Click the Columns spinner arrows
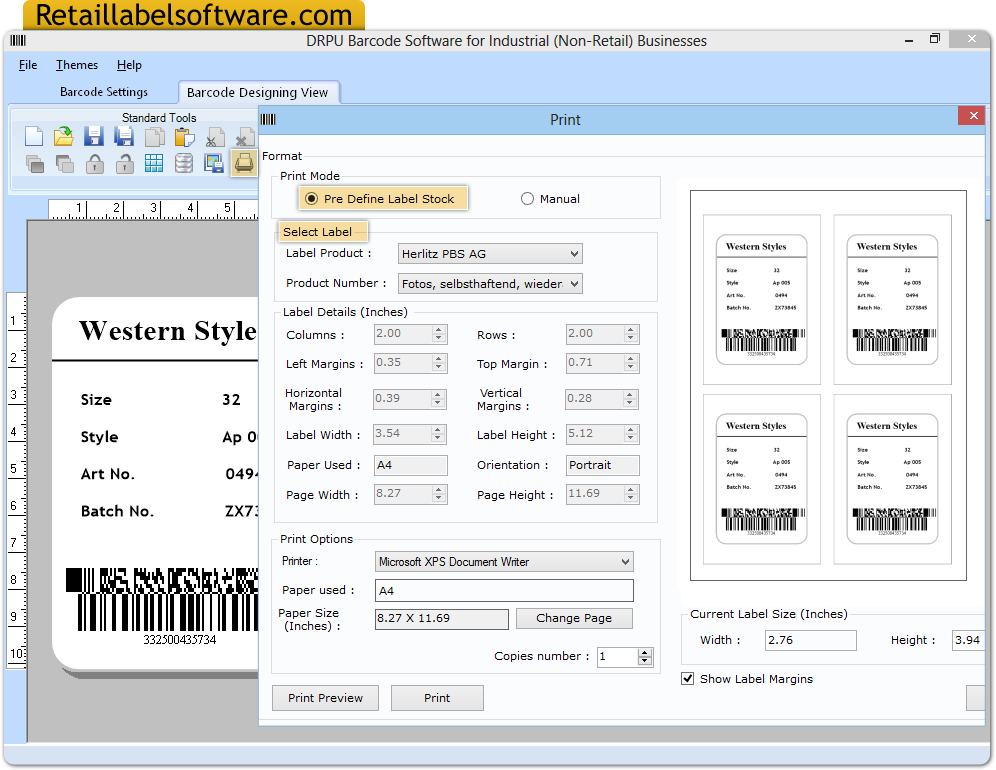 pyautogui.click(x=439, y=334)
